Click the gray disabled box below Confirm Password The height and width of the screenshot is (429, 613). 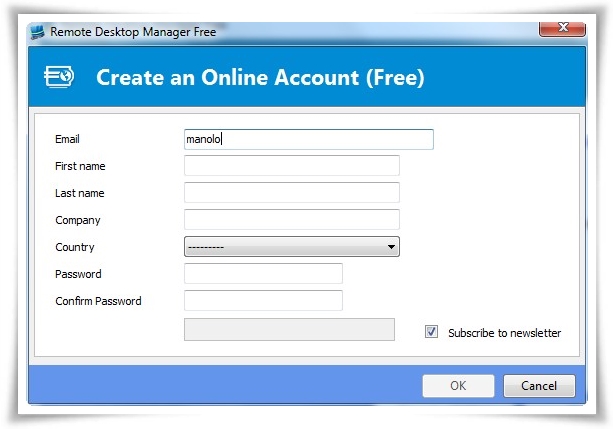click(x=289, y=329)
